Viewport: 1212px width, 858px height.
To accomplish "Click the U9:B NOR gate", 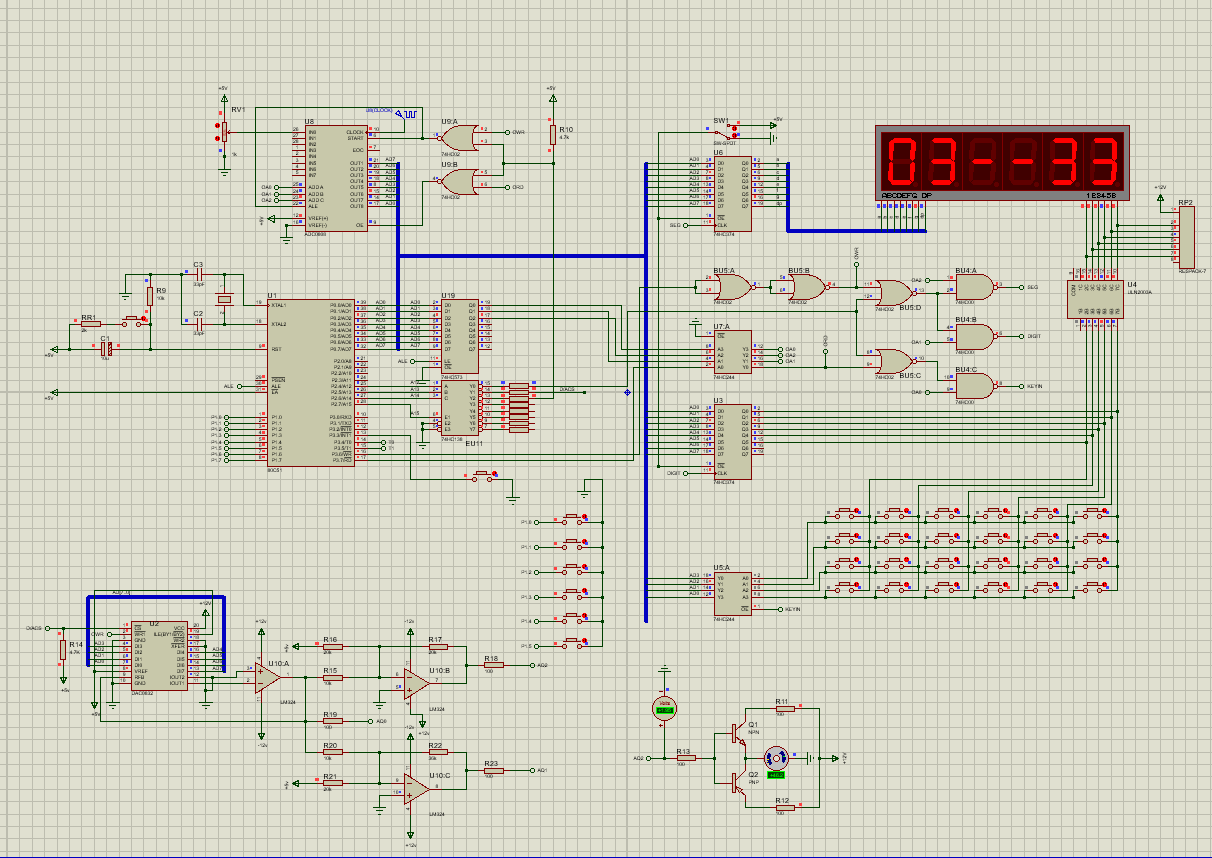I will 460,181.
